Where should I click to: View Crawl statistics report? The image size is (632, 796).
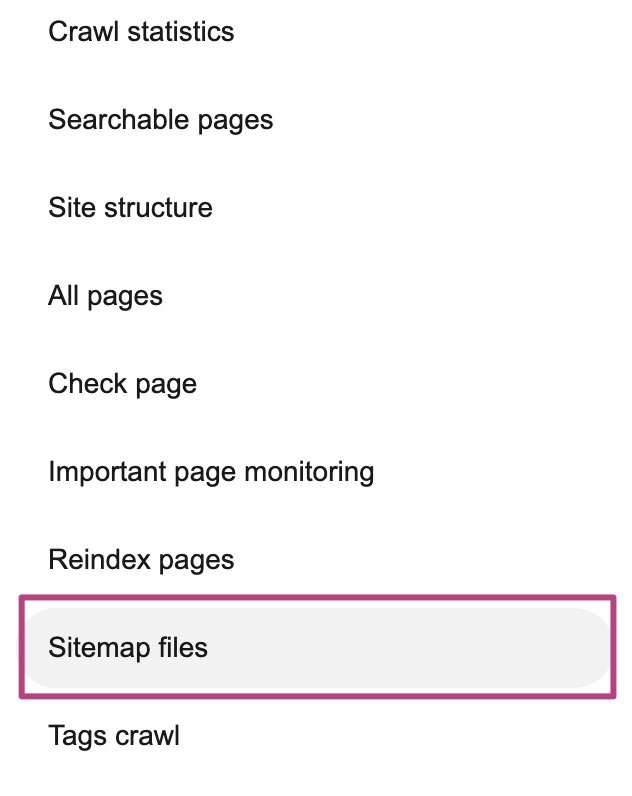coord(141,32)
